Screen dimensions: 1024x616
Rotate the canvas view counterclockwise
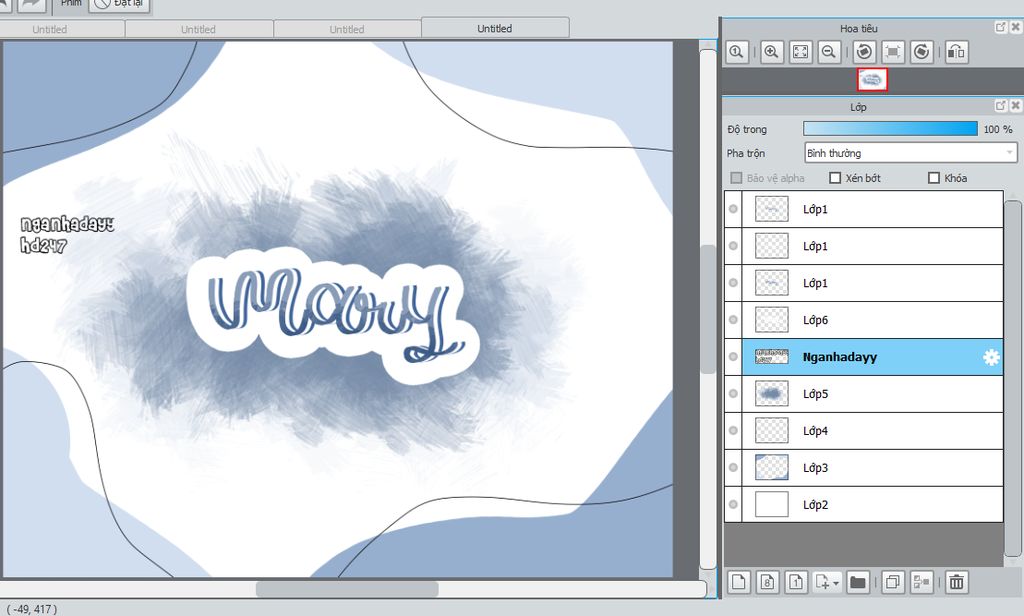click(x=864, y=52)
